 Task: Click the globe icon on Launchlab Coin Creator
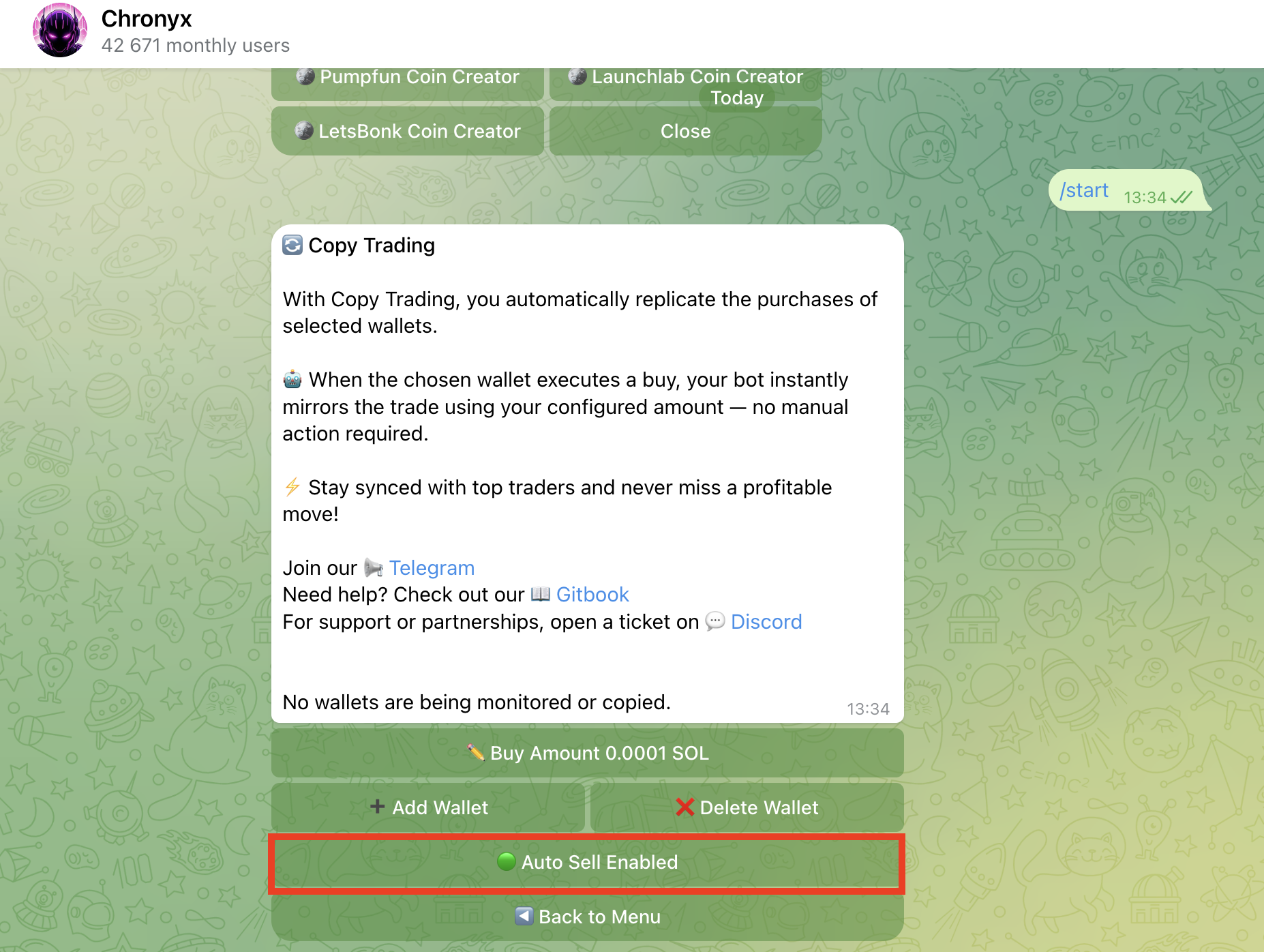576,76
